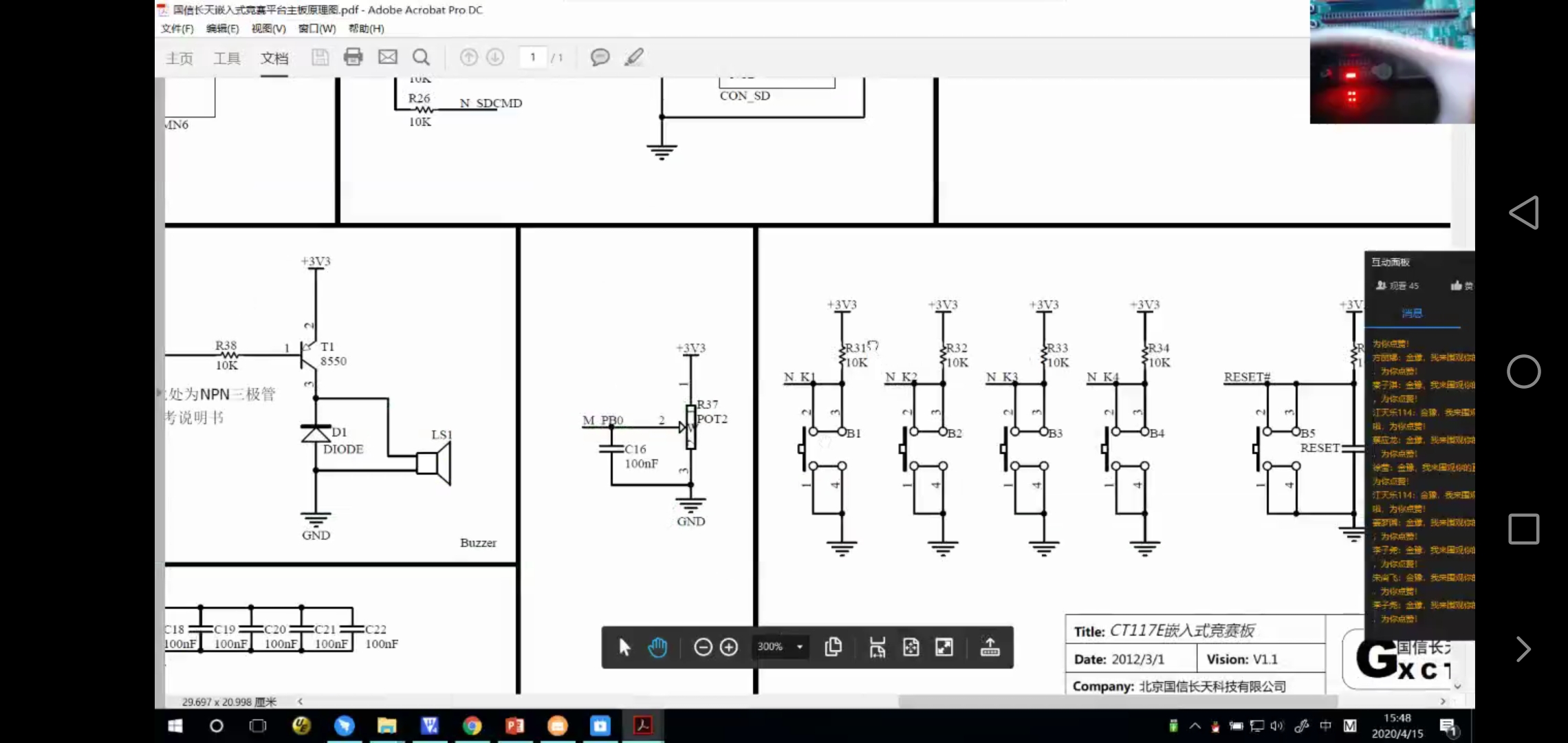The width and height of the screenshot is (1568, 743).
Task: Click the zoom in plus button
Action: pos(729,647)
